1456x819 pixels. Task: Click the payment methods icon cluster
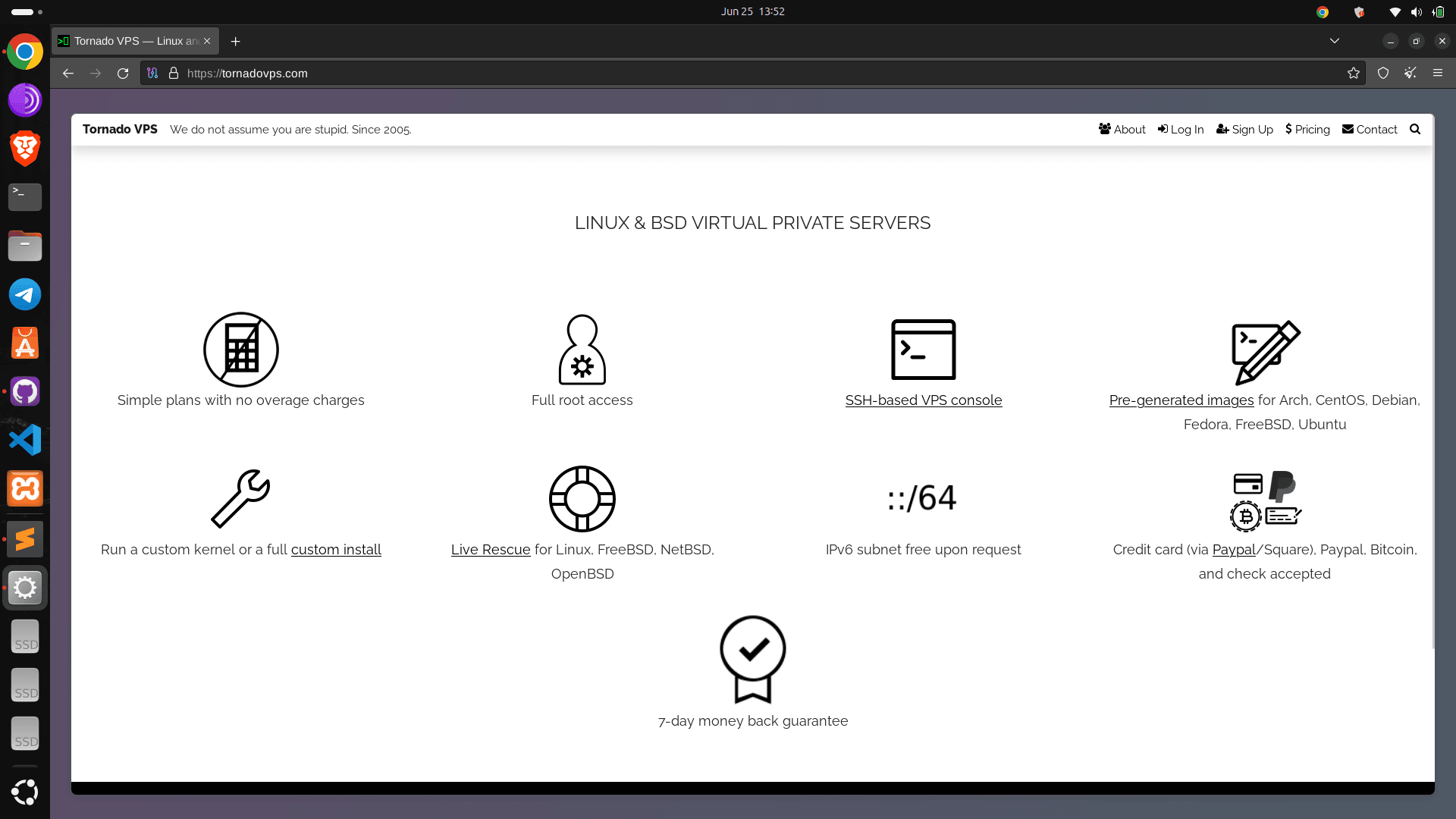(x=1265, y=500)
